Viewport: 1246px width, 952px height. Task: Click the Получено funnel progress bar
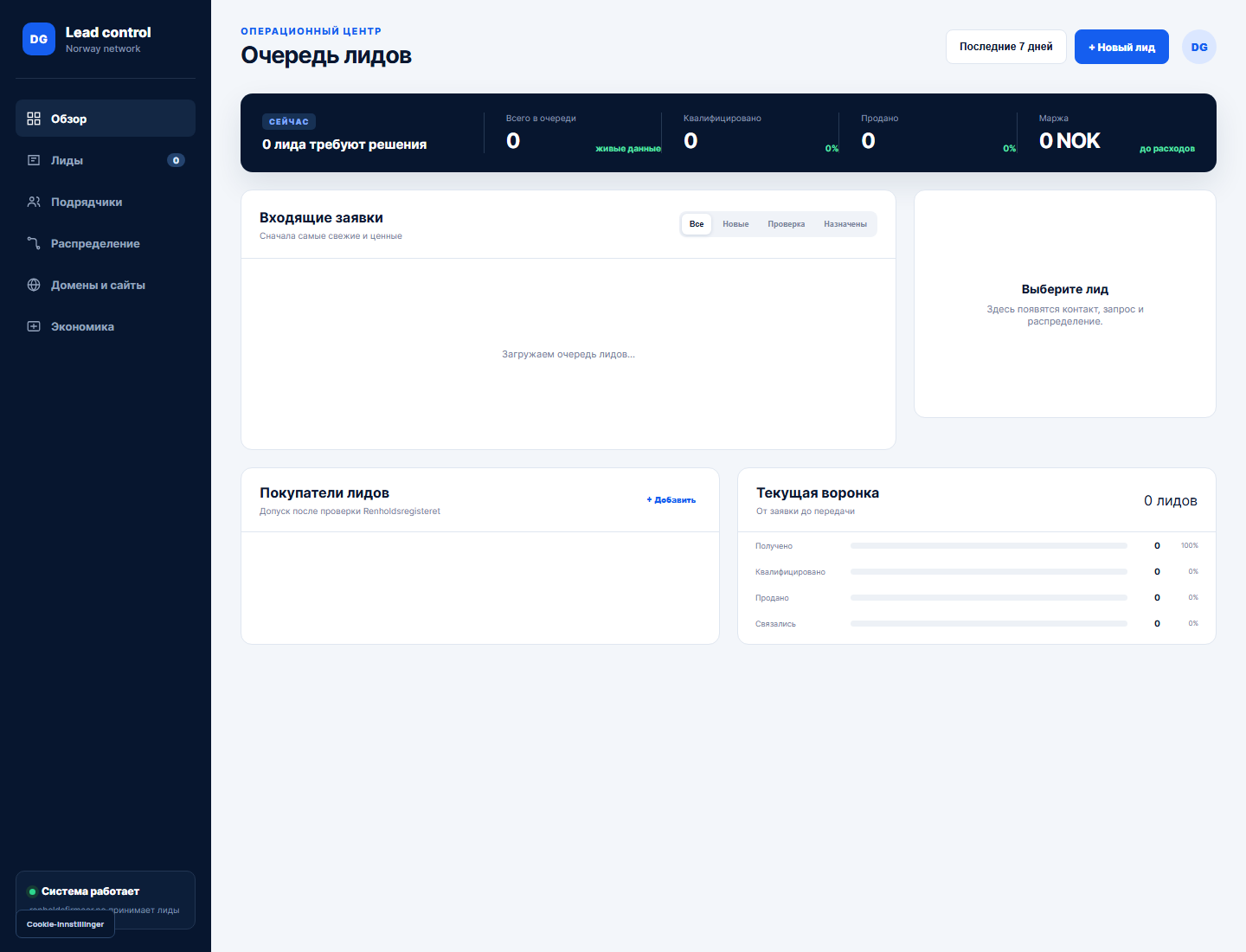coord(989,546)
